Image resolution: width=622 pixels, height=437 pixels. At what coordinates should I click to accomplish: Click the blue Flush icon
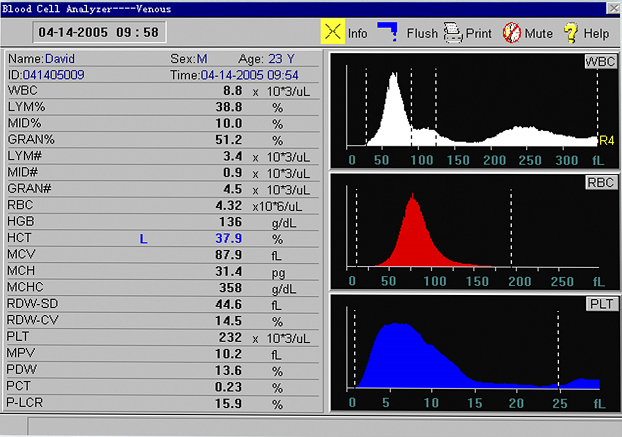[x=388, y=32]
